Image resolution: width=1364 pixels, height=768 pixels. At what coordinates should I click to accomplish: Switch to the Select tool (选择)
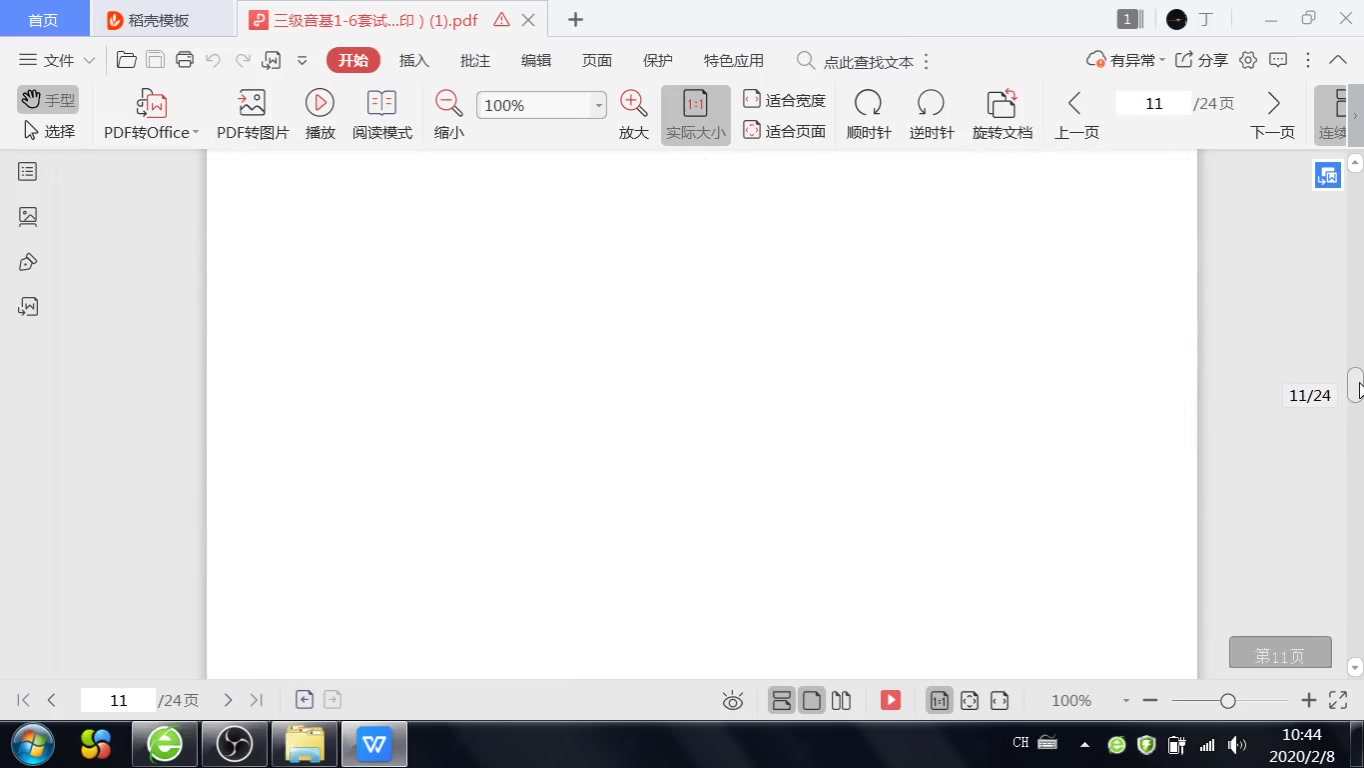[x=48, y=131]
